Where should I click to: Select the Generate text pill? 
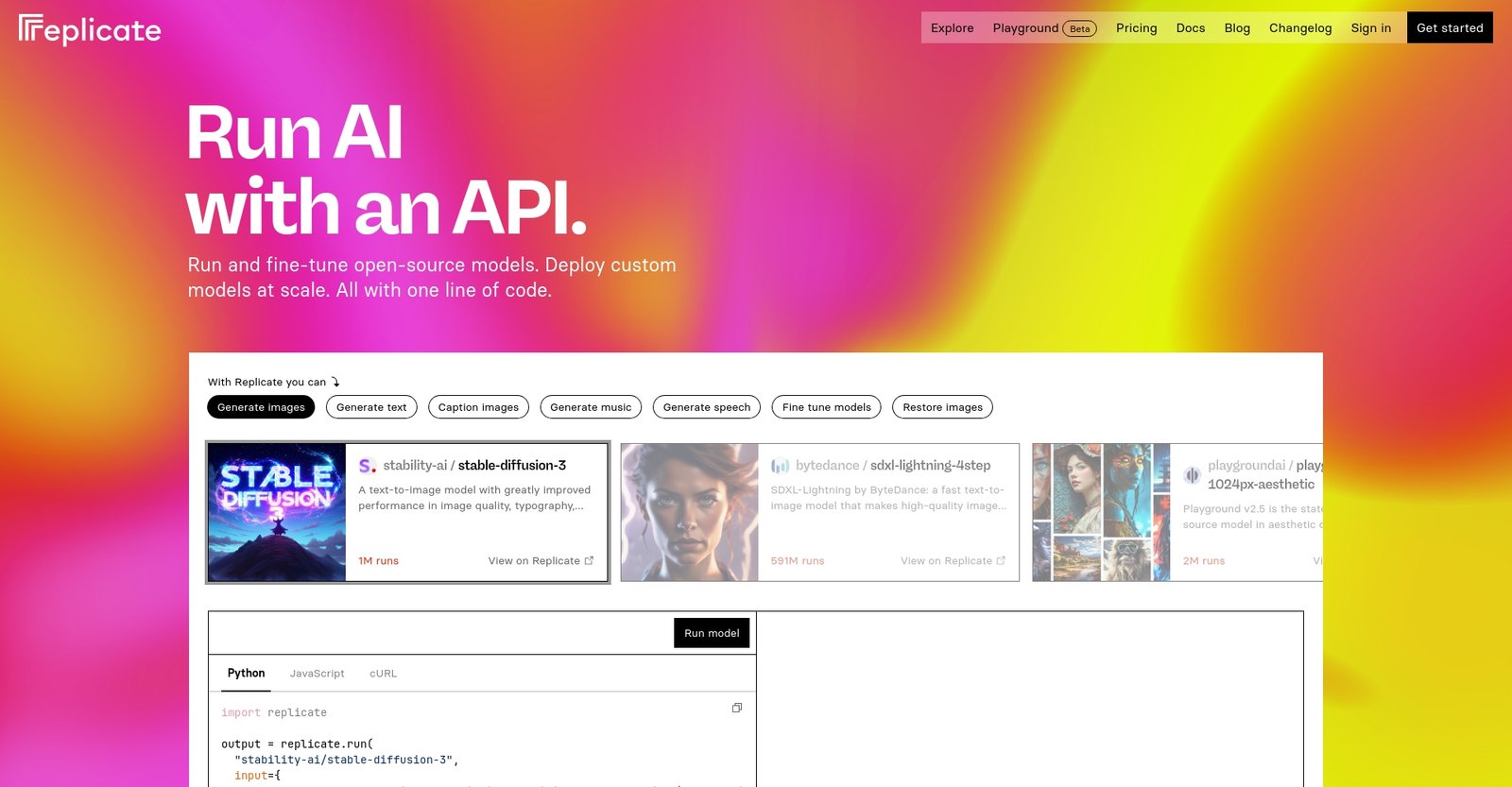pyautogui.click(x=371, y=407)
